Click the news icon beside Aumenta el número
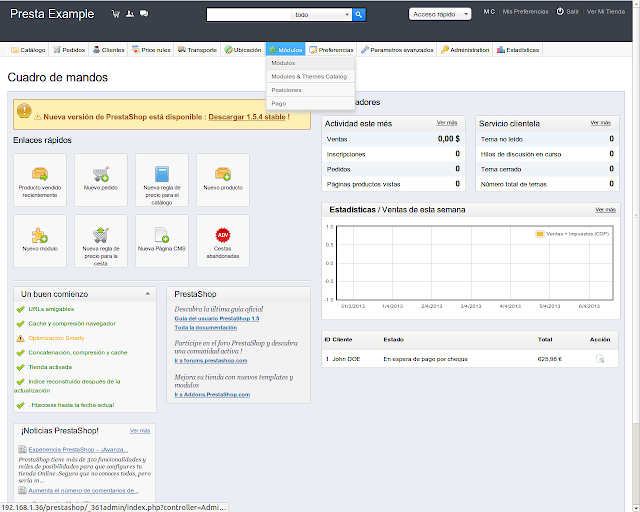The image size is (640, 512). [x=22, y=490]
